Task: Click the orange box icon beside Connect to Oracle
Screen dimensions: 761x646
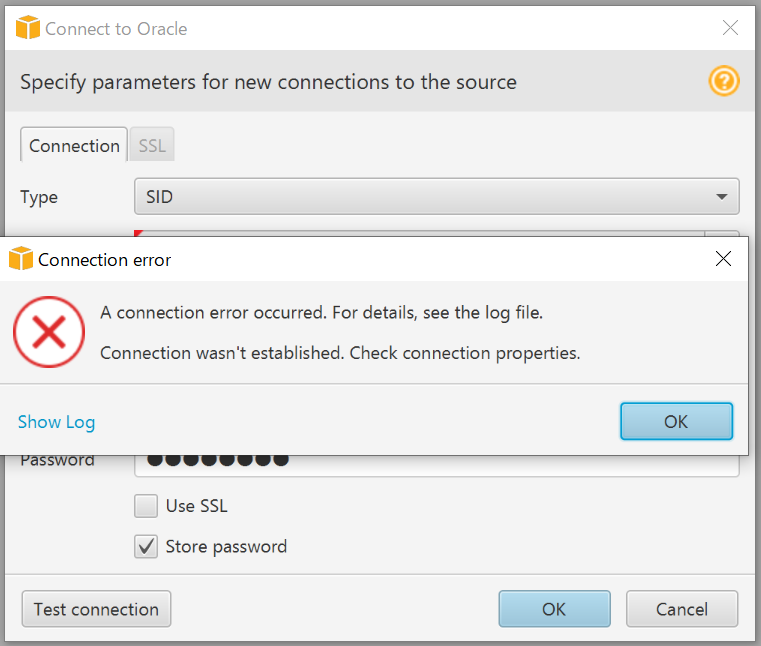Action: (28, 28)
